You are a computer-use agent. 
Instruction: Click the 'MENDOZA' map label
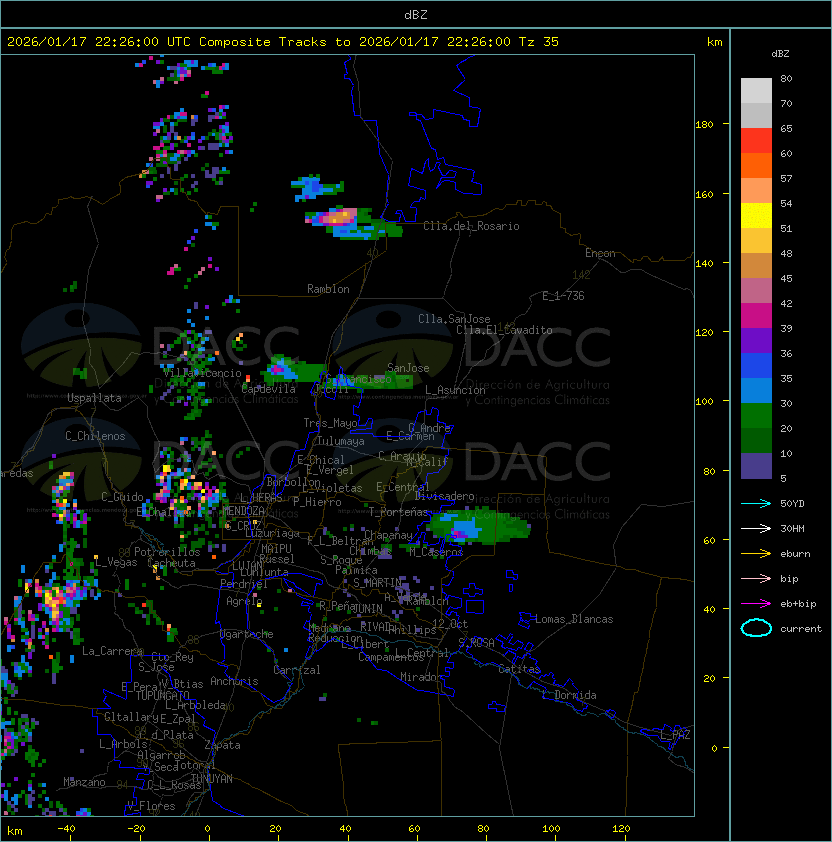tap(243, 511)
